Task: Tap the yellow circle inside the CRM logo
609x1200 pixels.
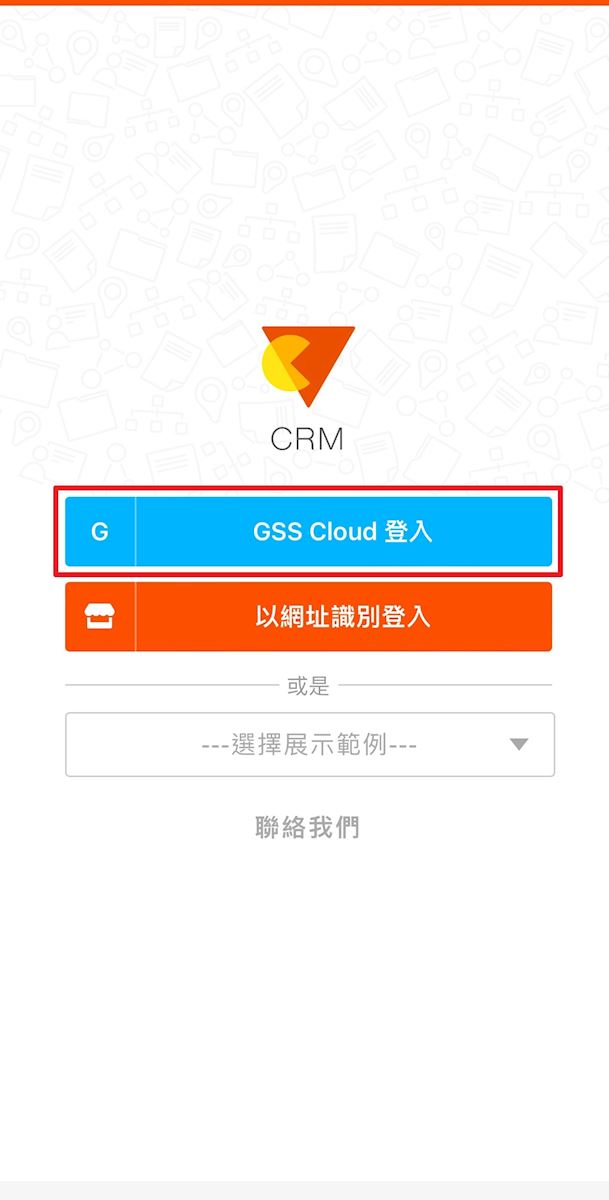Action: (284, 365)
